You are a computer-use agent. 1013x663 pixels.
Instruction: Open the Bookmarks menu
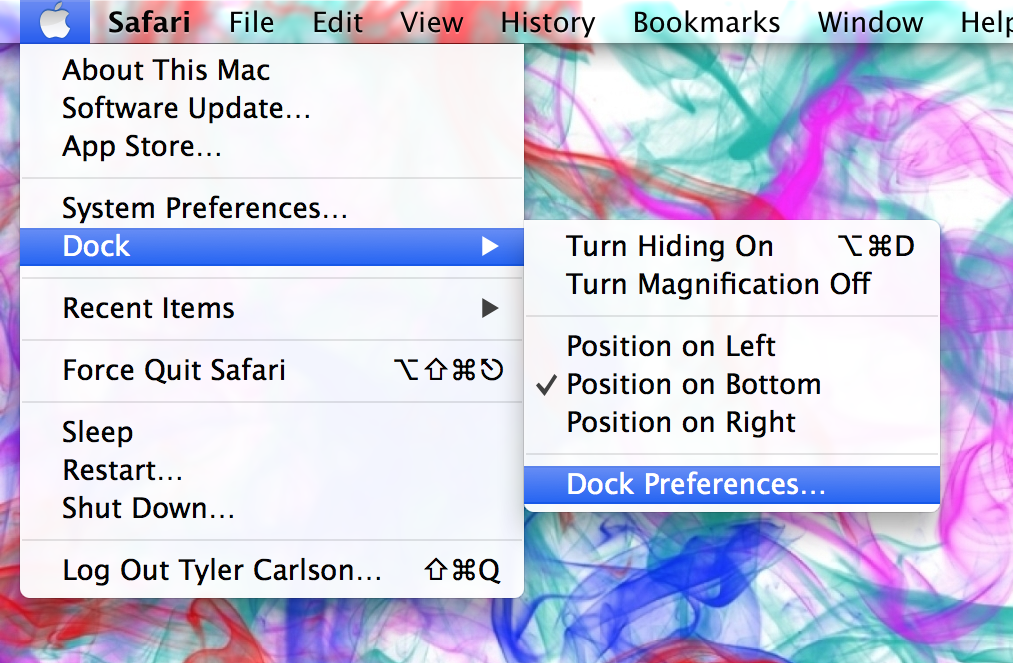click(706, 21)
